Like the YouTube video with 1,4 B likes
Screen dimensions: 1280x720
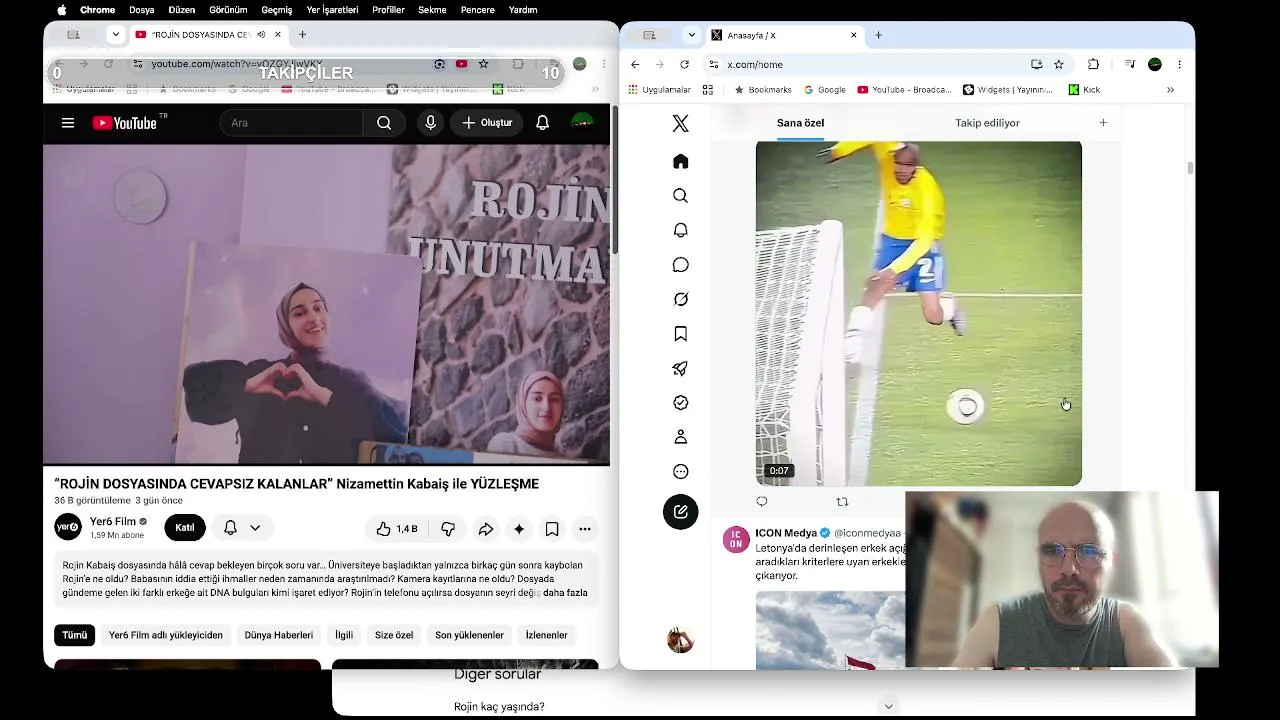[397, 528]
